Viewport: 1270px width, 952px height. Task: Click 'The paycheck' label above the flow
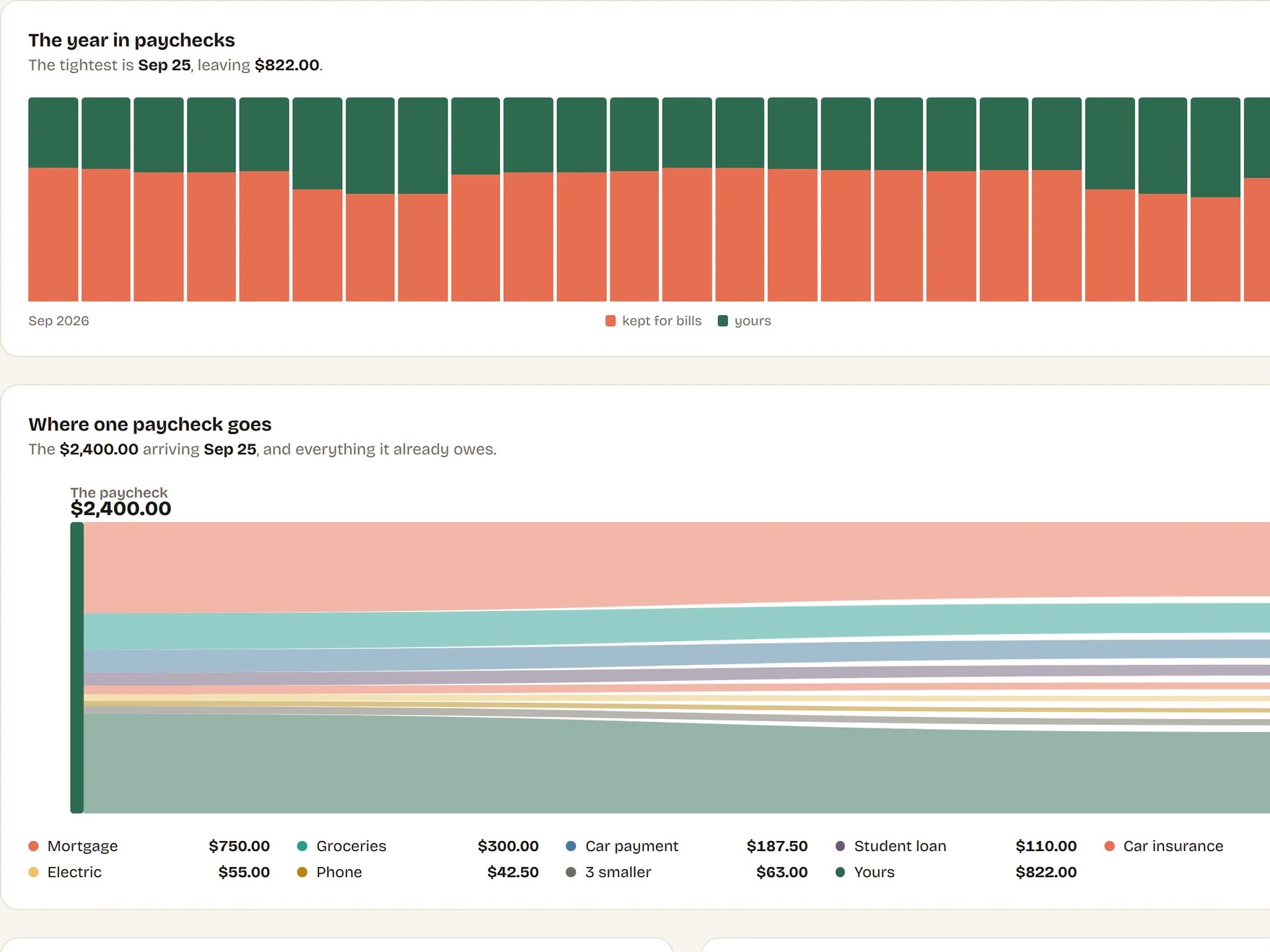tap(119, 493)
